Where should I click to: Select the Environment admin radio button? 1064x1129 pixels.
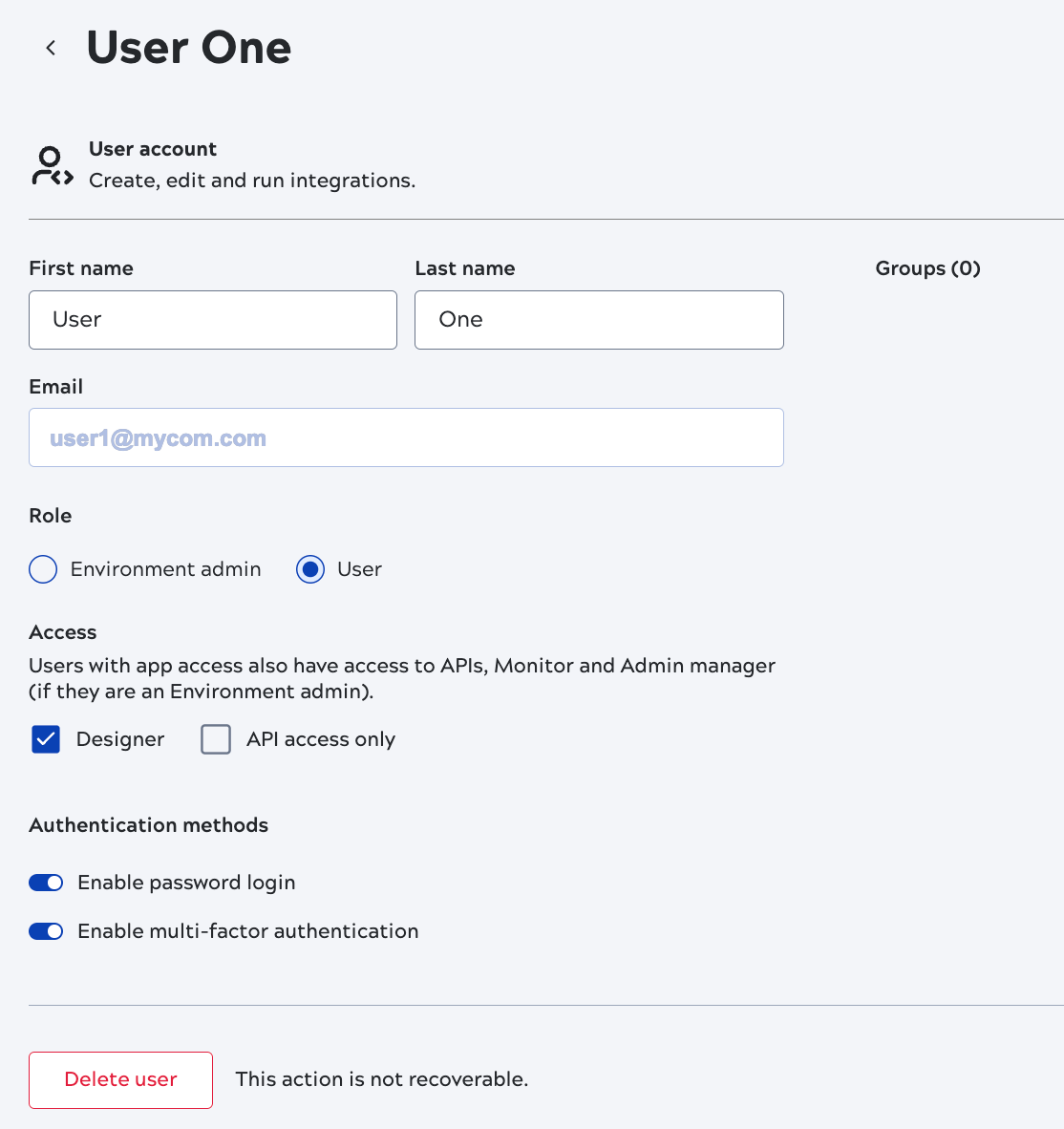pyautogui.click(x=43, y=569)
